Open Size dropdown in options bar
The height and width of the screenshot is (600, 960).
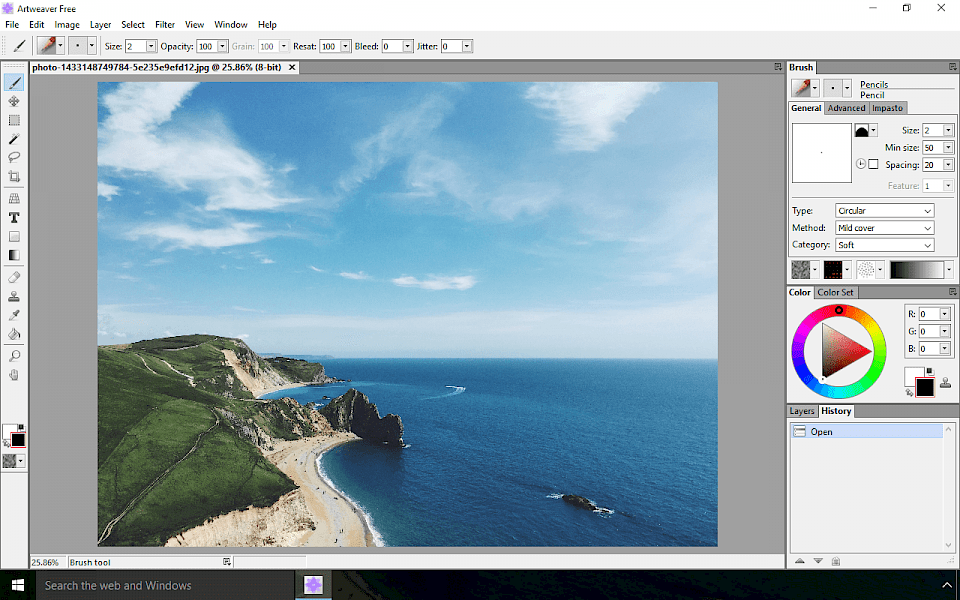[151, 46]
